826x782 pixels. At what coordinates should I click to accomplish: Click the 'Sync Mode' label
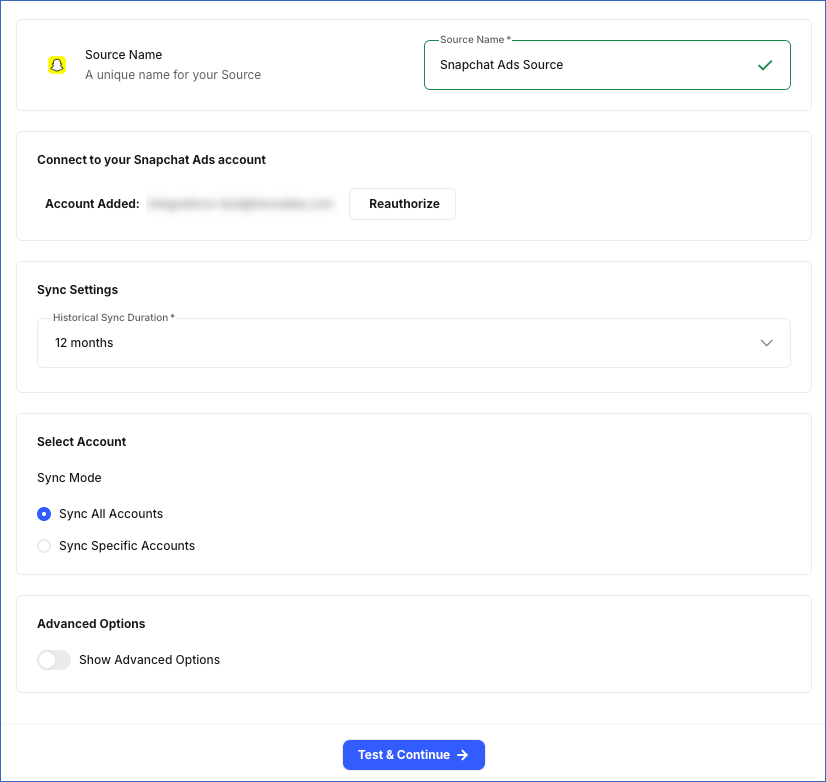coord(69,478)
